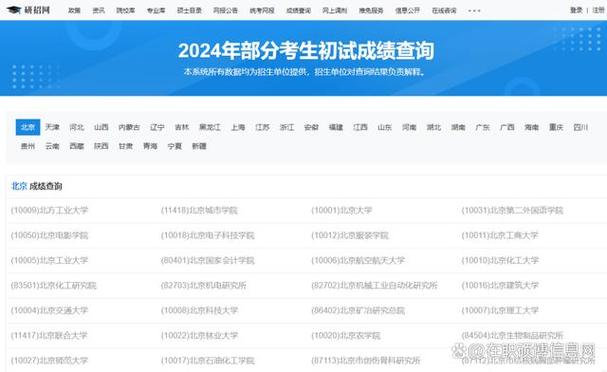Open 网上调剂 from the top menu
This screenshot has height=372, width=607.
coord(334,10)
